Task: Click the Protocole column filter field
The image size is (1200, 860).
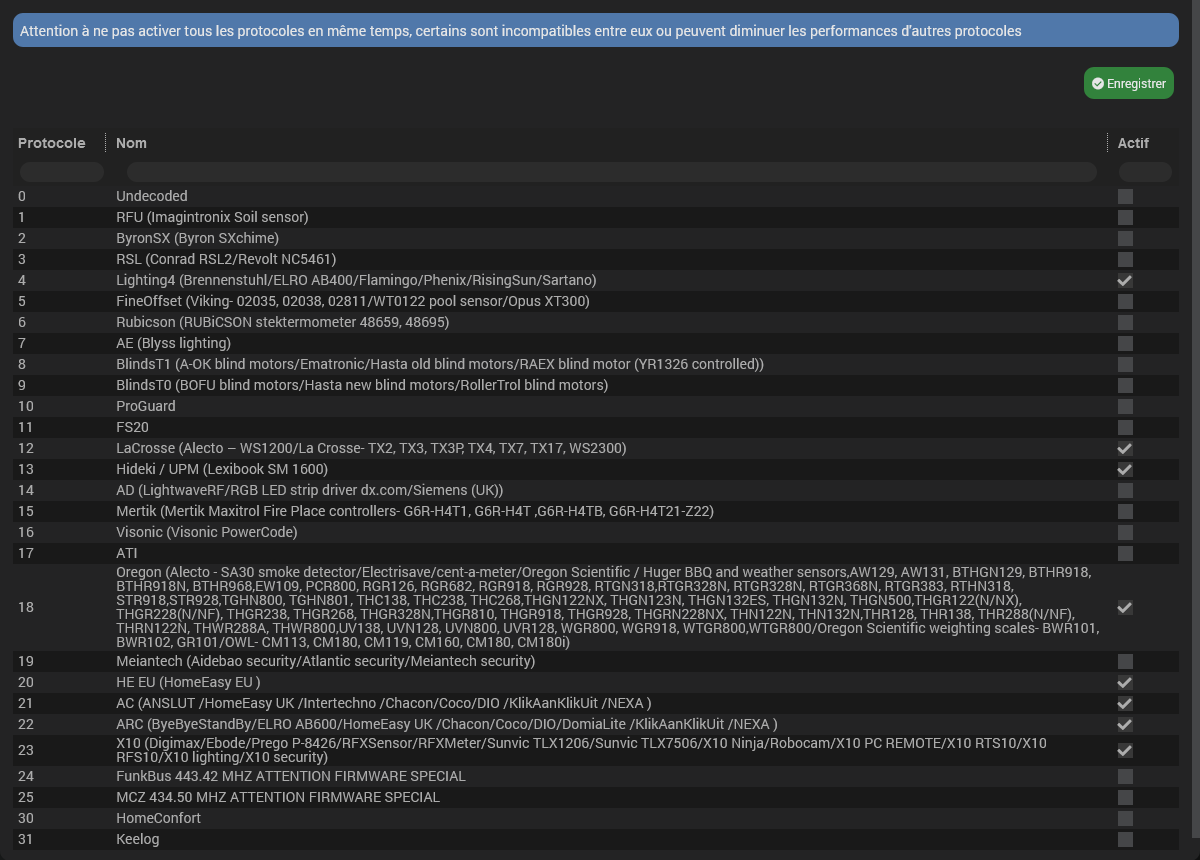Action: (x=62, y=172)
